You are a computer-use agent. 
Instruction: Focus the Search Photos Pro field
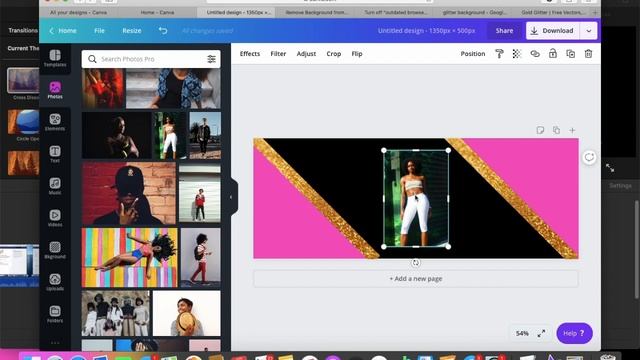point(151,59)
